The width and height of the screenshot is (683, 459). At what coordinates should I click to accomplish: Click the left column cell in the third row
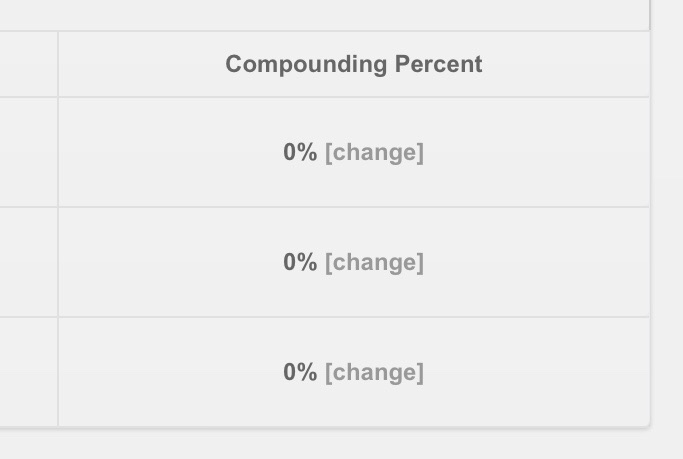click(28, 372)
